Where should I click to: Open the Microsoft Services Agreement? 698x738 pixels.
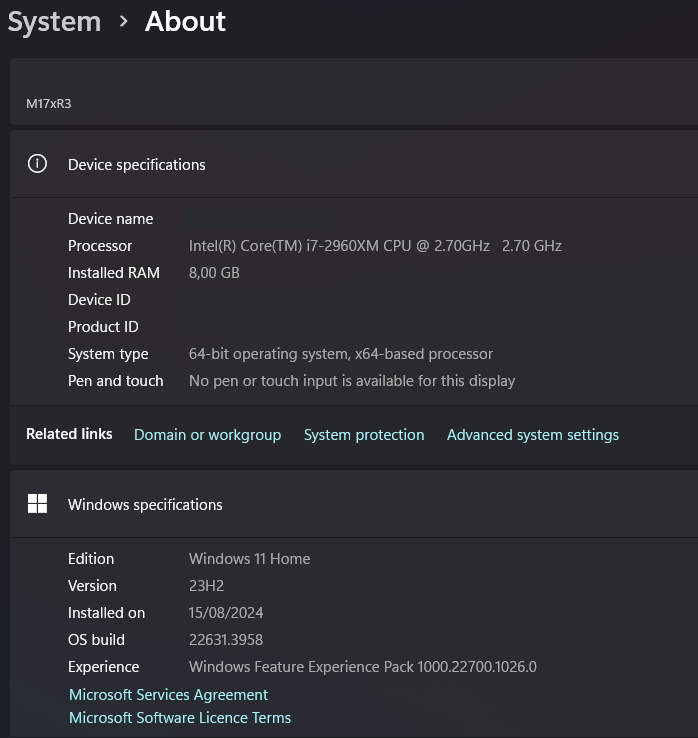[168, 694]
